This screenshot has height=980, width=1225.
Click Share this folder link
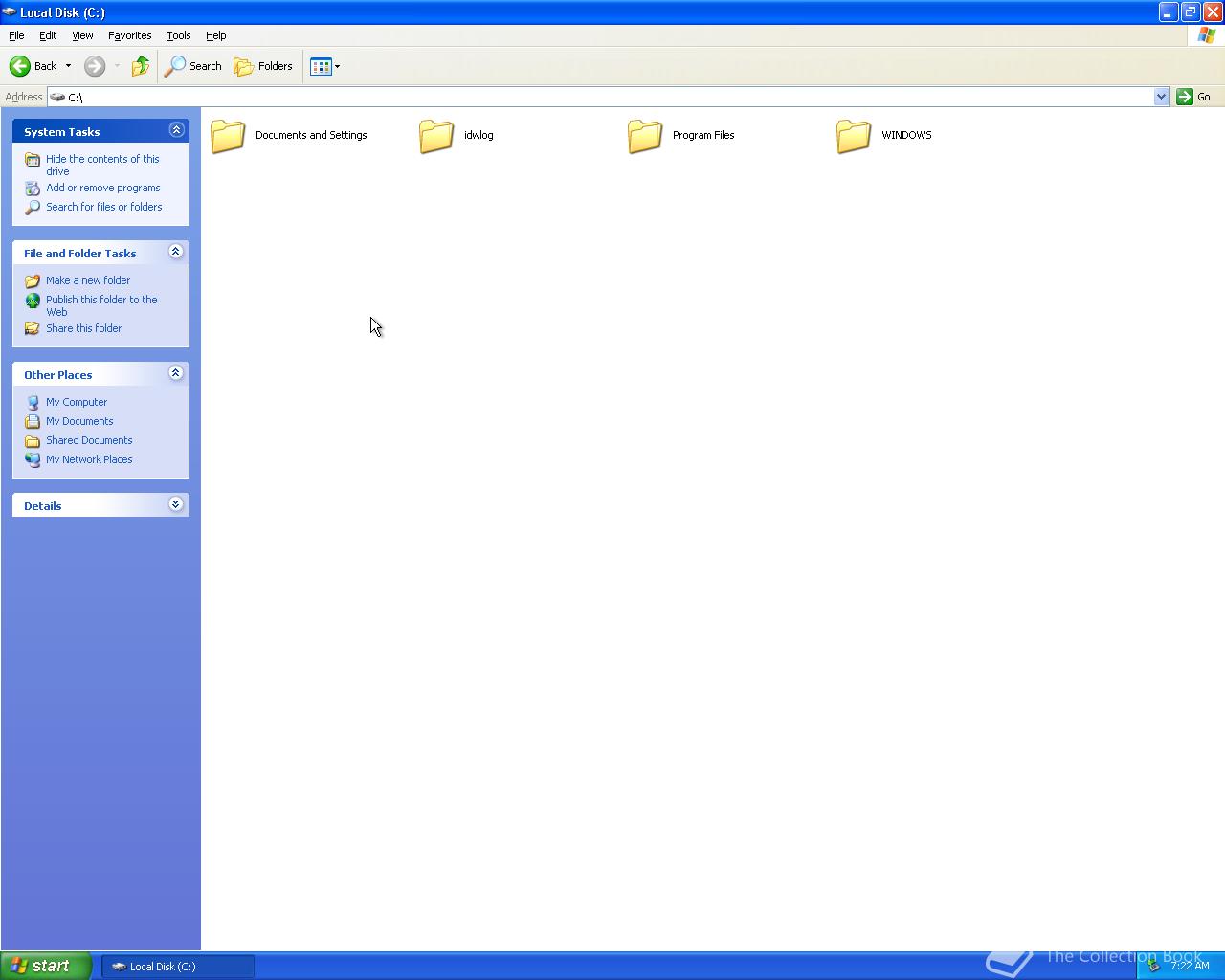(84, 328)
